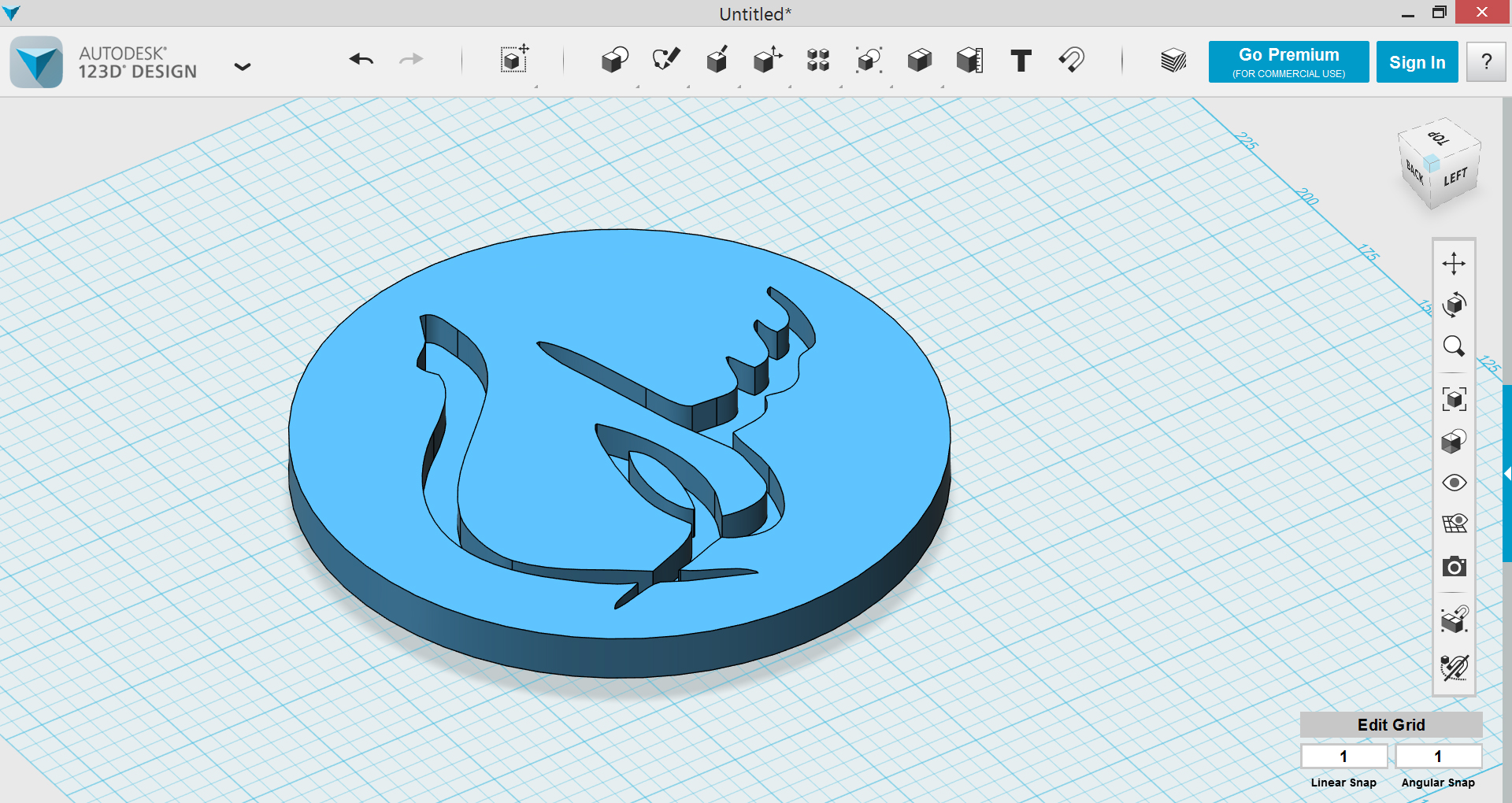Image resolution: width=1512 pixels, height=803 pixels.
Task: Select the Zoom magnifier tool
Action: [1454, 346]
